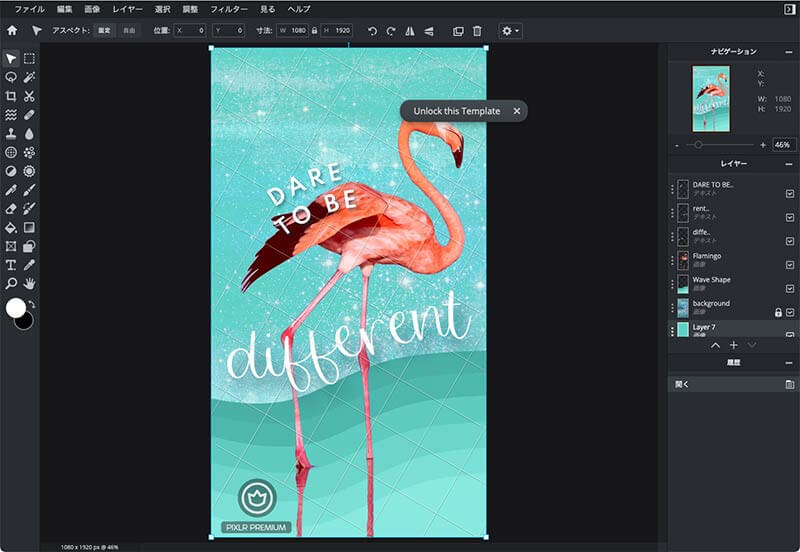This screenshot has width=800, height=552.
Task: Select the Hand pan tool
Action: tap(30, 284)
